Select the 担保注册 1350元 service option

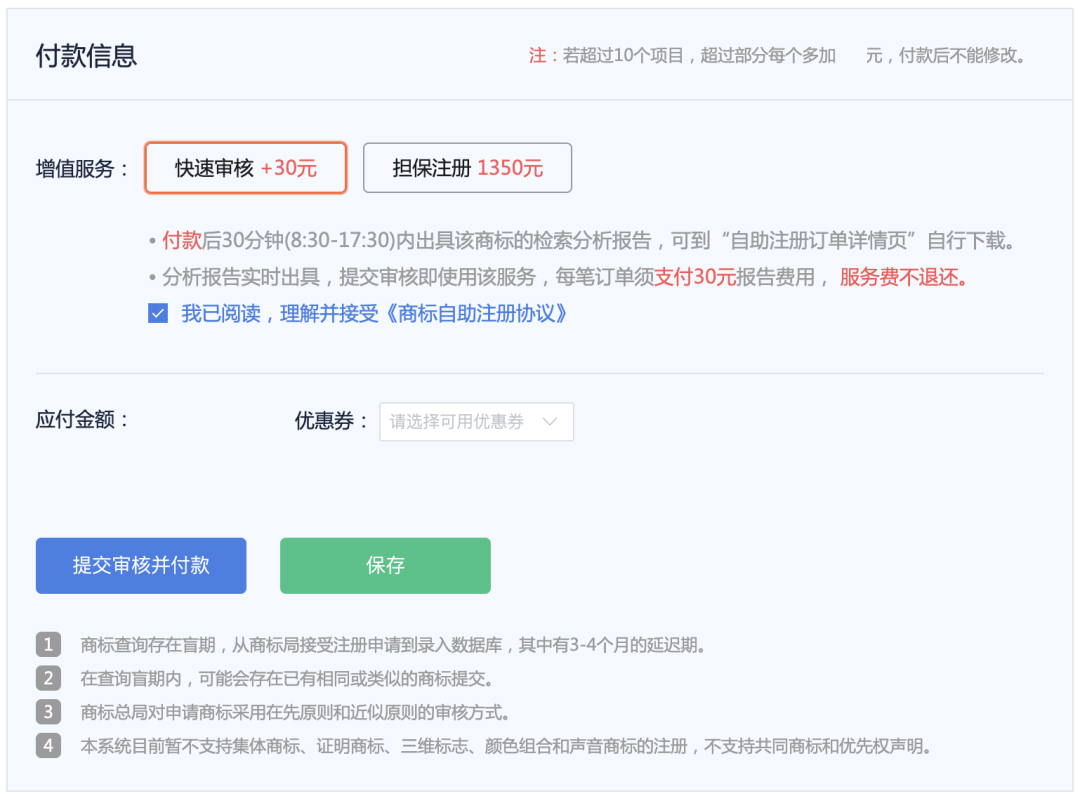tap(467, 168)
